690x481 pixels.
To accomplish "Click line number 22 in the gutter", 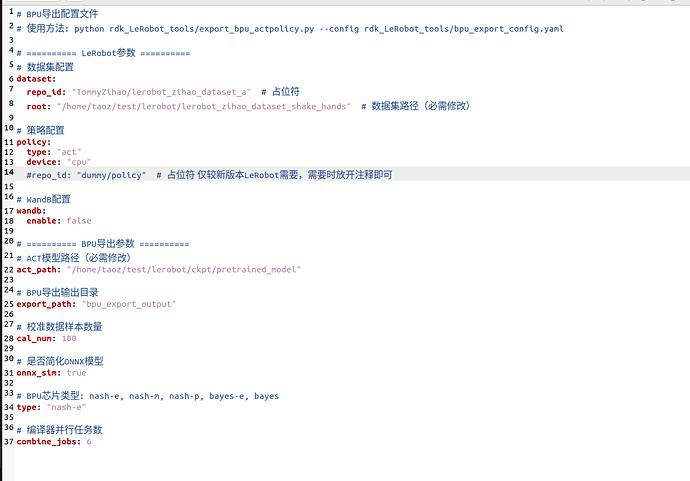I will (x=9, y=270).
